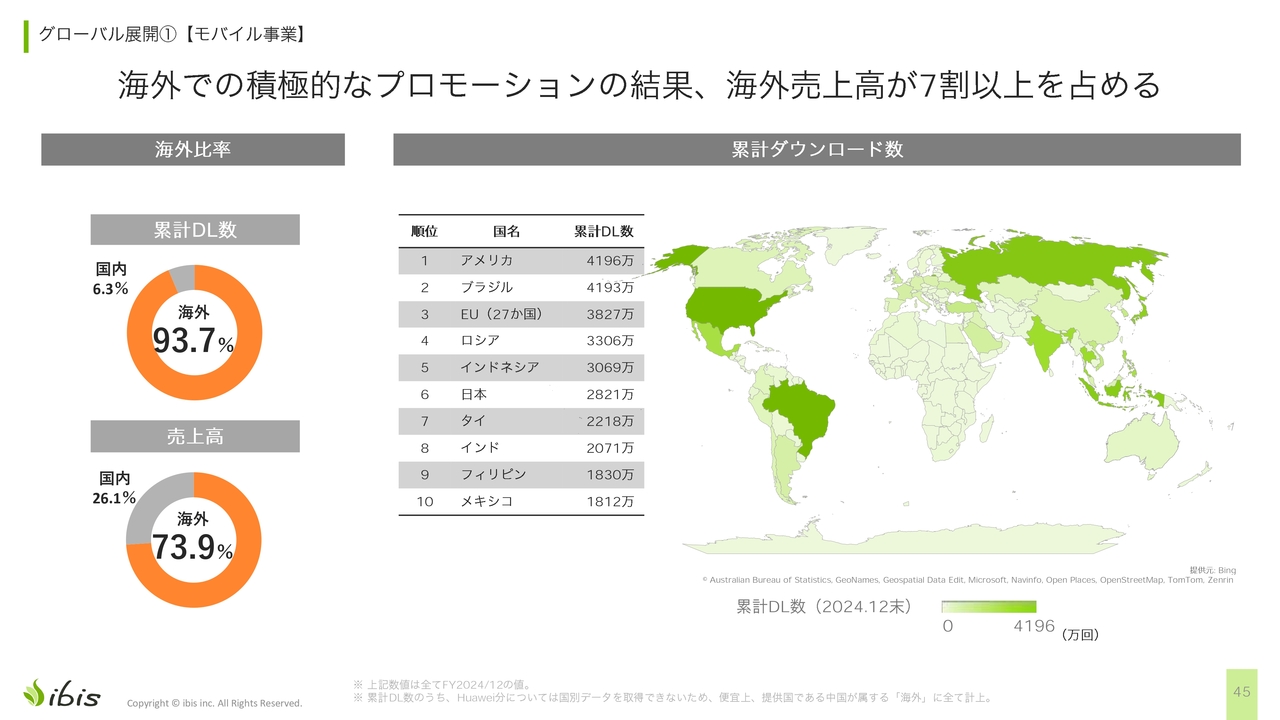
Task: Click the 1830万 value
Action: pos(610,474)
